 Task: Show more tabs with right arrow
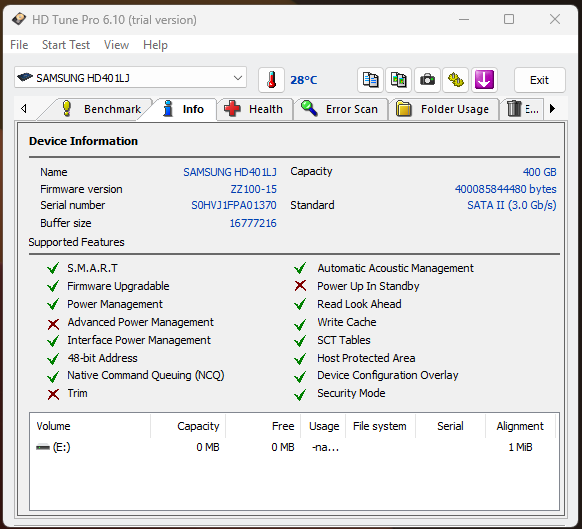click(552, 109)
